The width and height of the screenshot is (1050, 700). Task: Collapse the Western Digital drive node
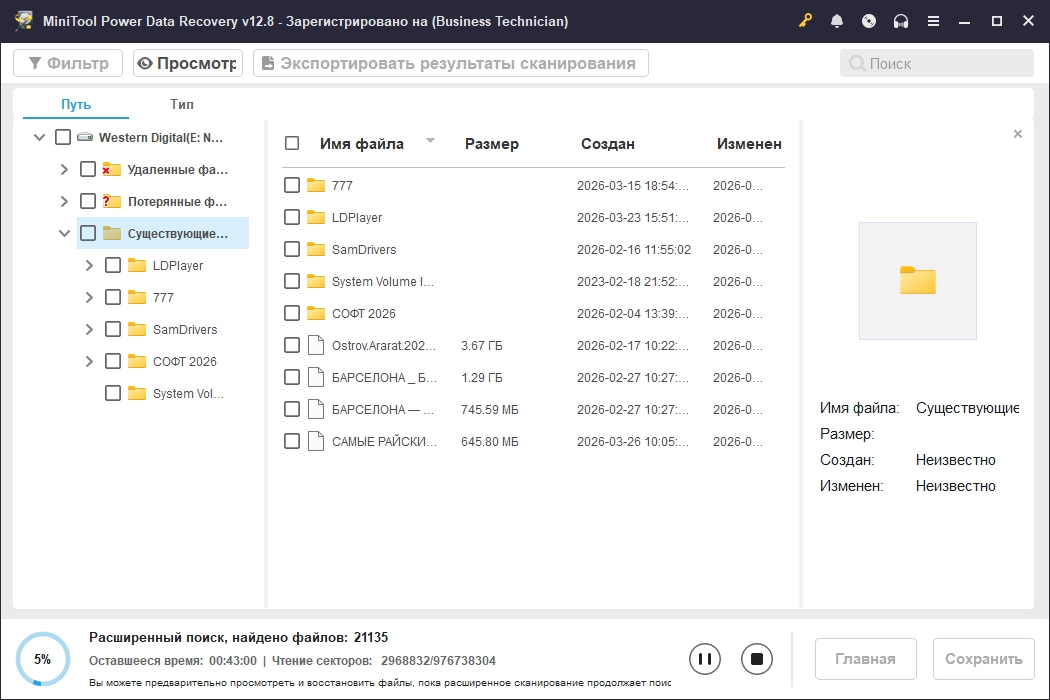pos(40,137)
